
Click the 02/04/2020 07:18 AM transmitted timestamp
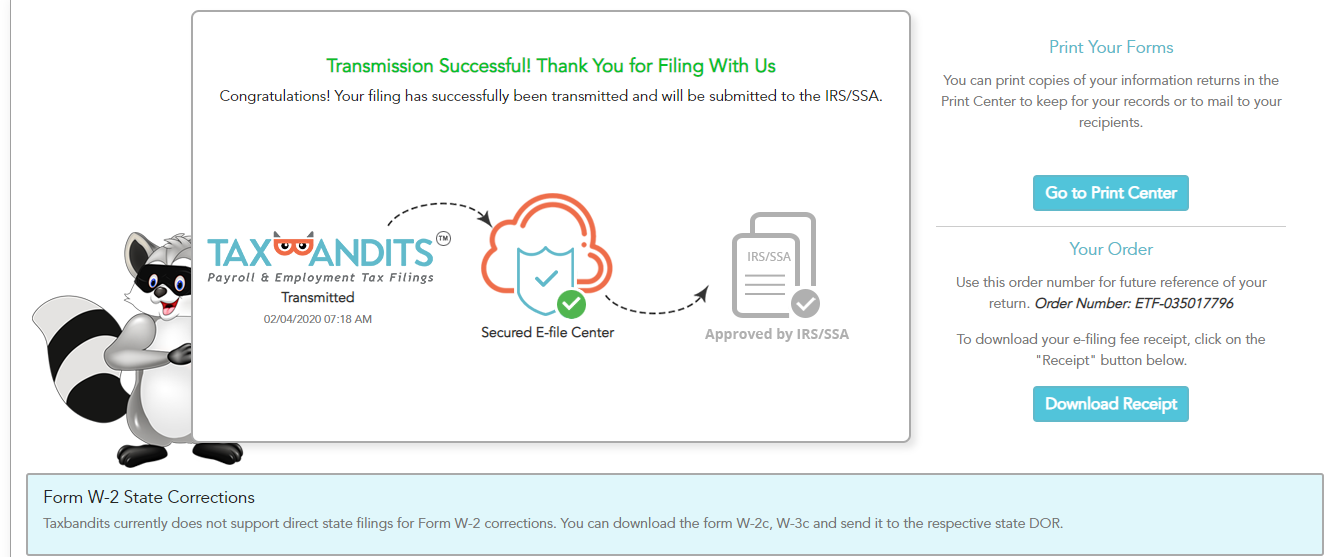point(318,319)
